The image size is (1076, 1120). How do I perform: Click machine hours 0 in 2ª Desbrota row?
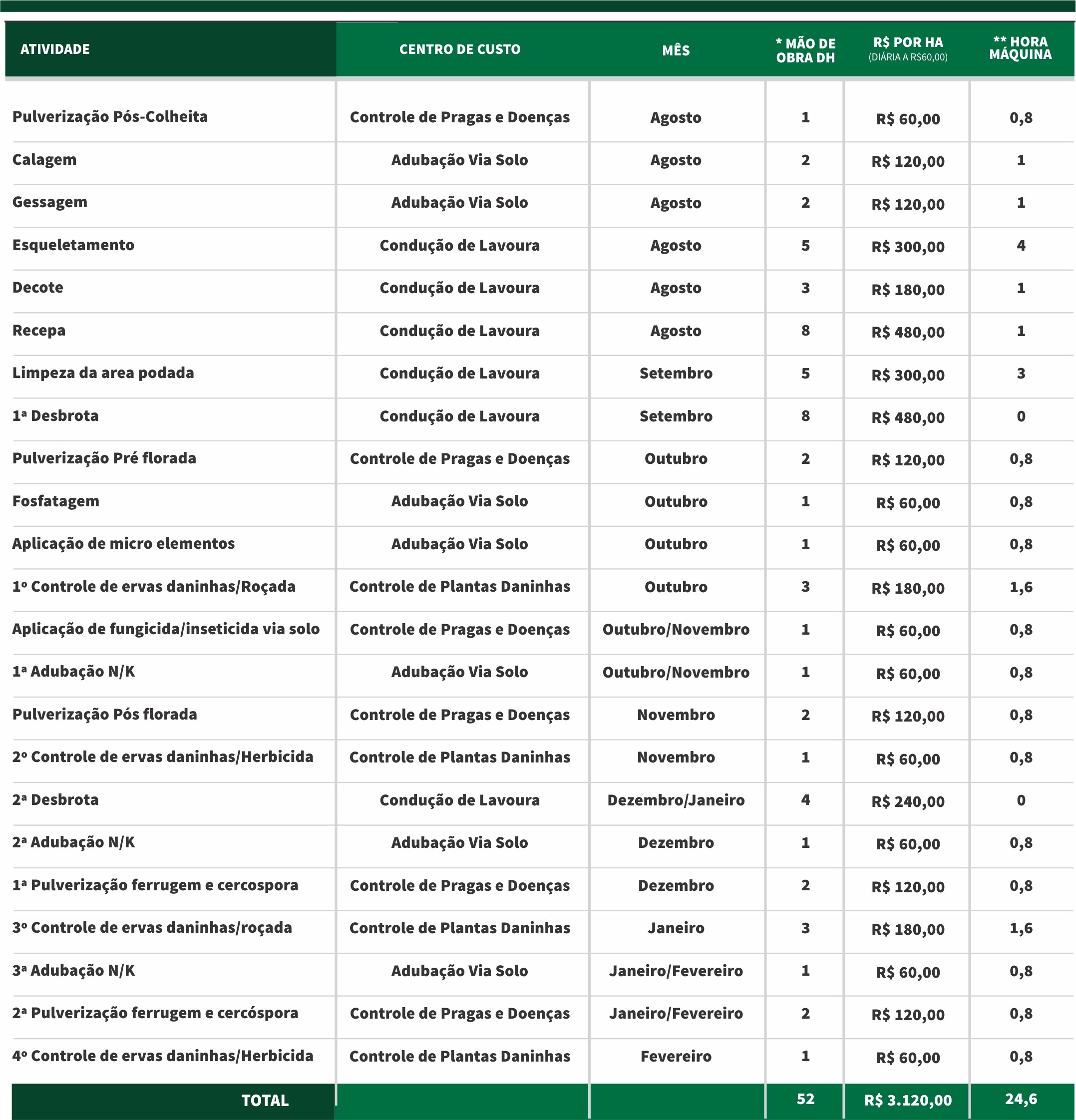1021,800
